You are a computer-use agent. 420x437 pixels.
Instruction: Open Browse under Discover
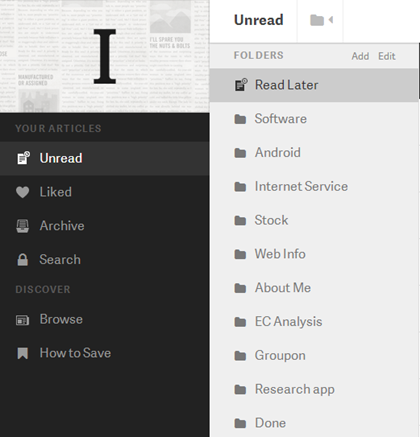pos(105,319)
